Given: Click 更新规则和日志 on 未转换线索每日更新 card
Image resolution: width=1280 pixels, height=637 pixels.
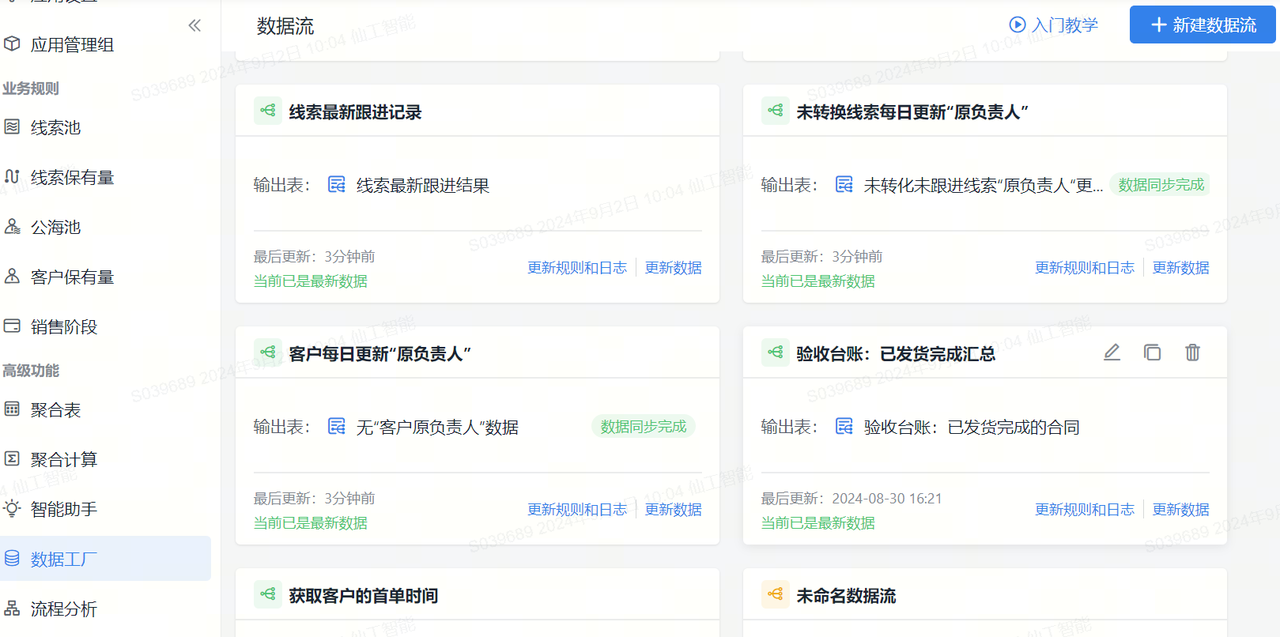Looking at the screenshot, I should [1084, 267].
